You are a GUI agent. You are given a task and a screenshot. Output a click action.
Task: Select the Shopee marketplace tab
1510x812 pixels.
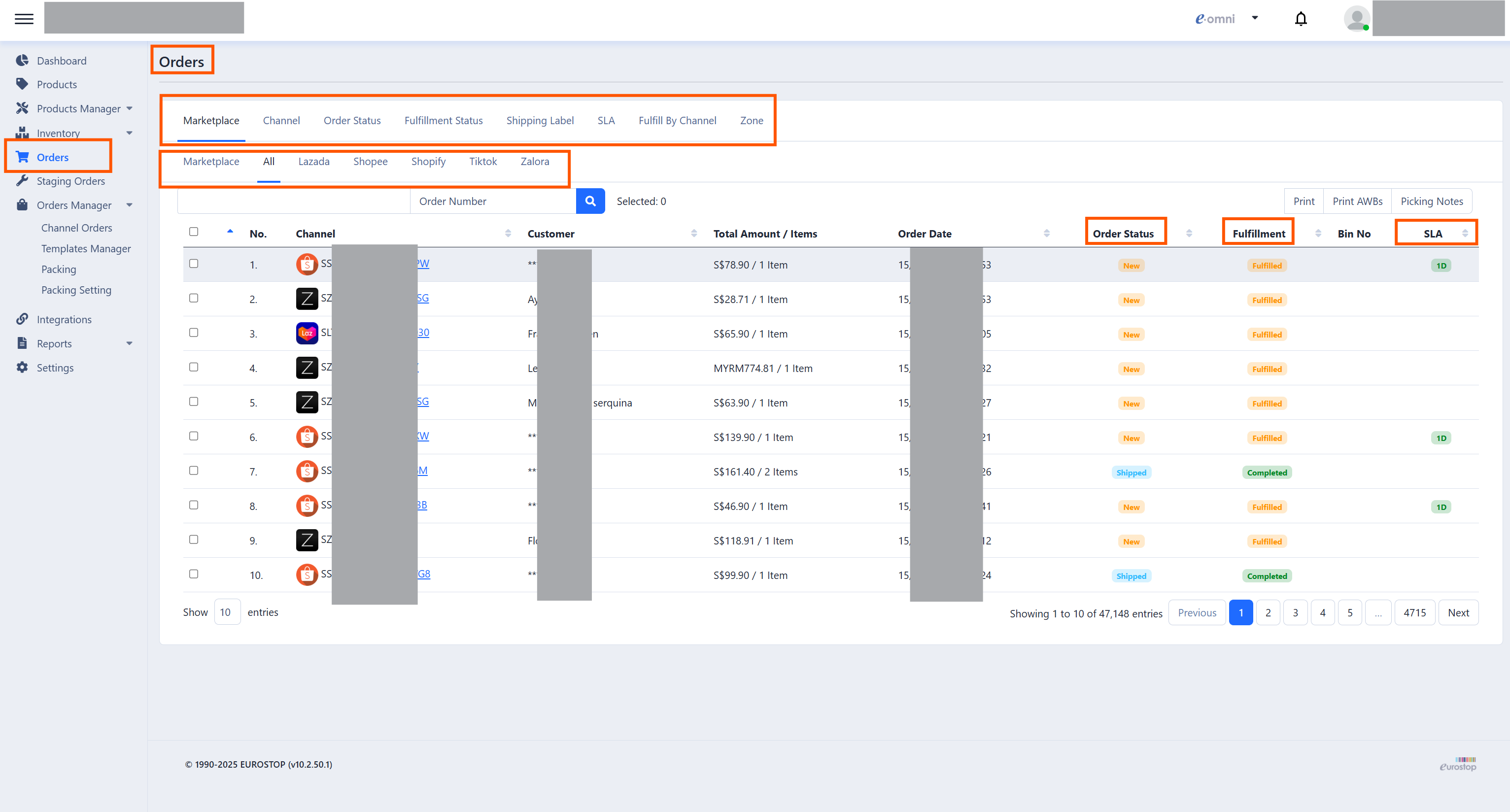coord(370,161)
